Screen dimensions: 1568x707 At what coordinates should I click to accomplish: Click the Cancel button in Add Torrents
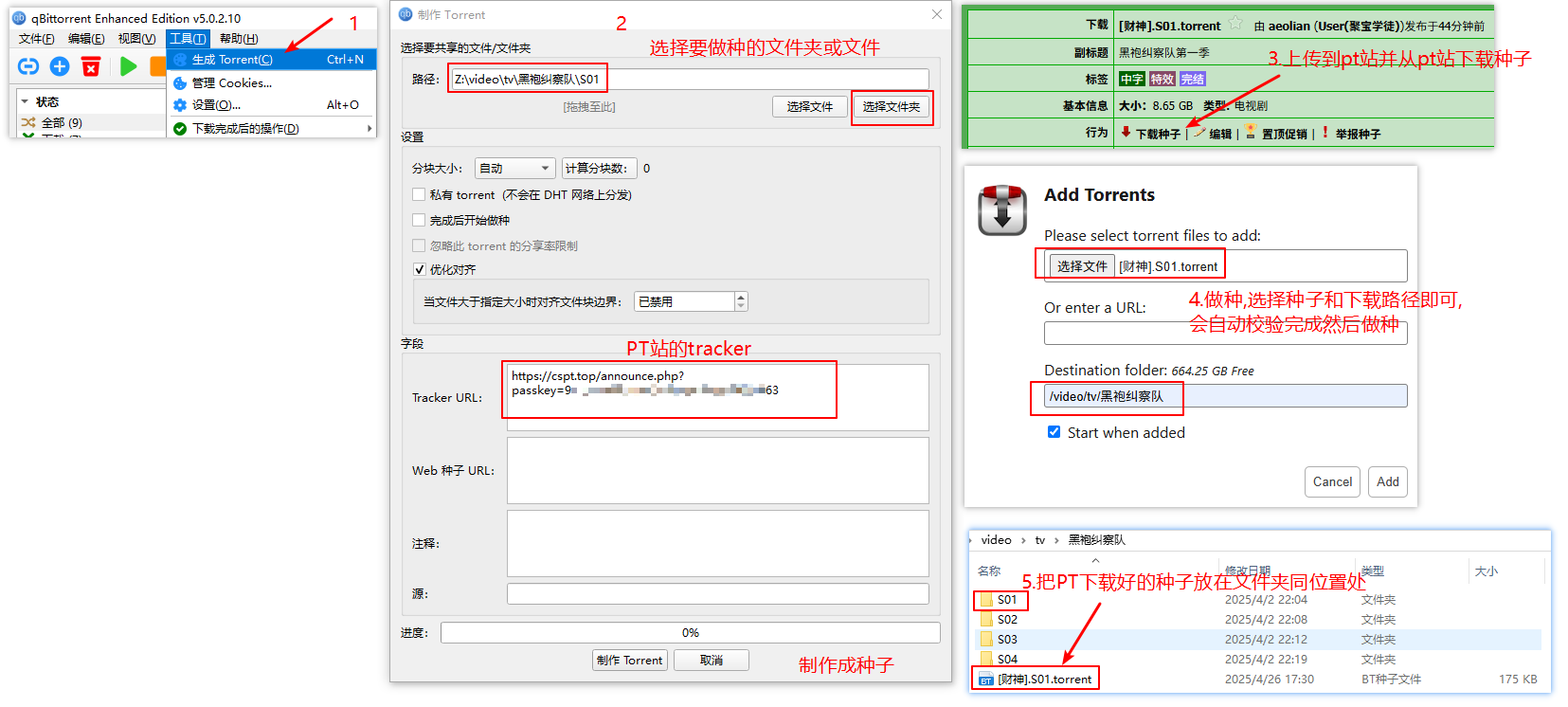click(x=1332, y=481)
